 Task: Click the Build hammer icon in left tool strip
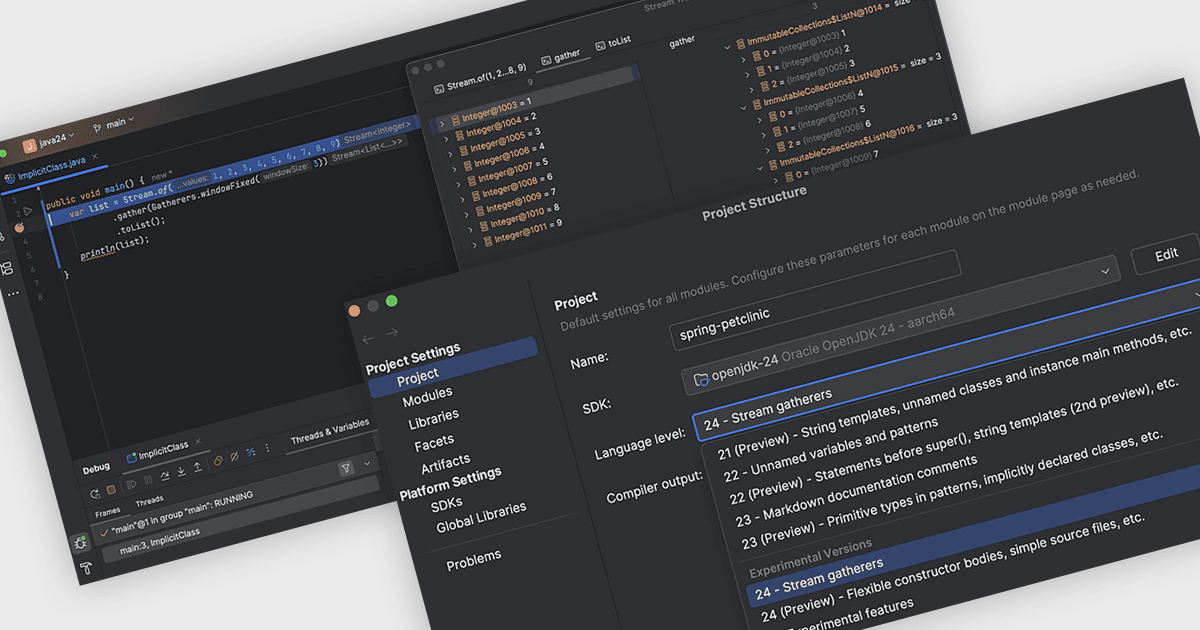[x=87, y=568]
